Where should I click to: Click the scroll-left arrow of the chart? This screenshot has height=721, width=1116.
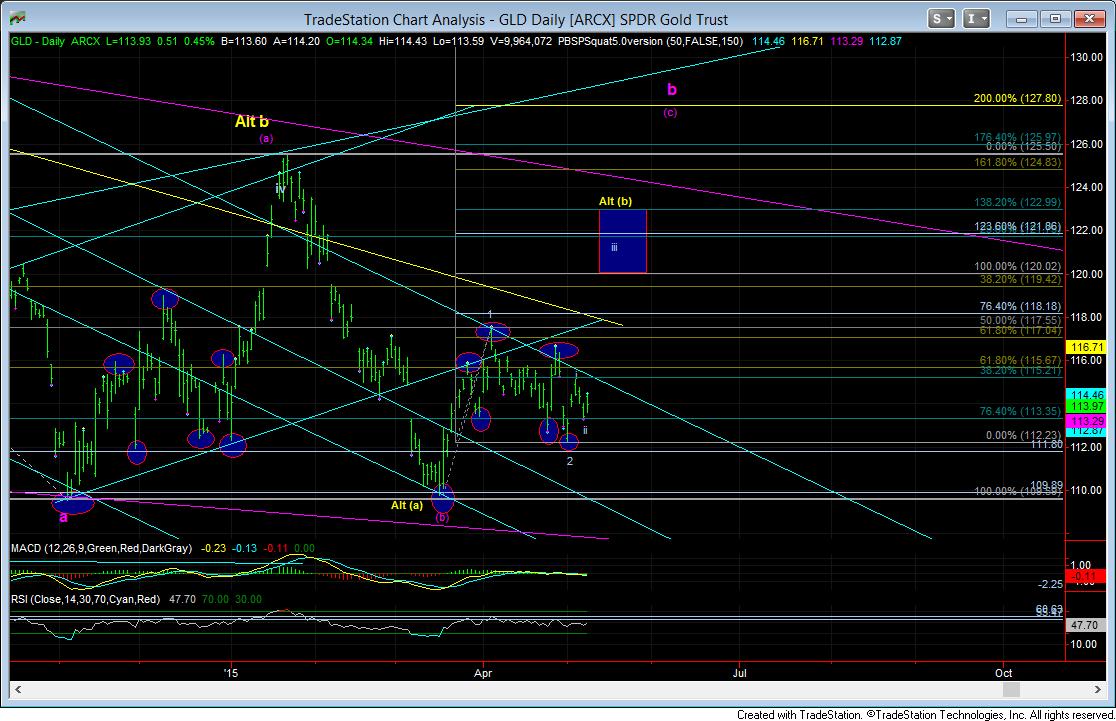(18, 690)
